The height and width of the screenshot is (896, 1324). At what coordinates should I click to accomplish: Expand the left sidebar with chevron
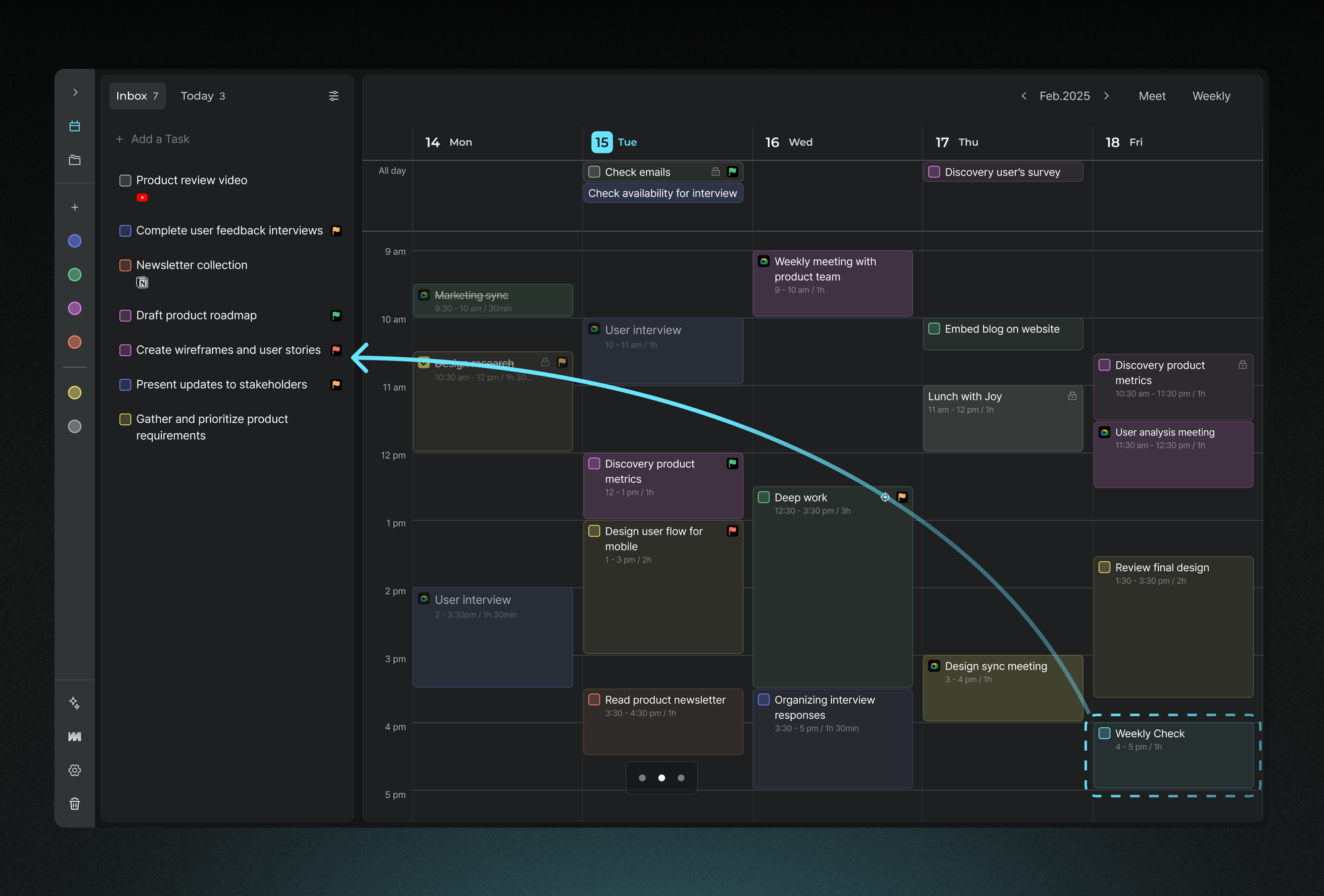coord(75,93)
